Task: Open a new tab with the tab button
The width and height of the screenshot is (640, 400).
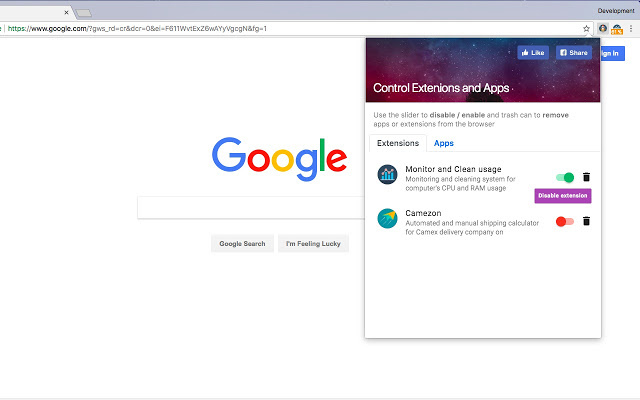Action: coord(85,13)
